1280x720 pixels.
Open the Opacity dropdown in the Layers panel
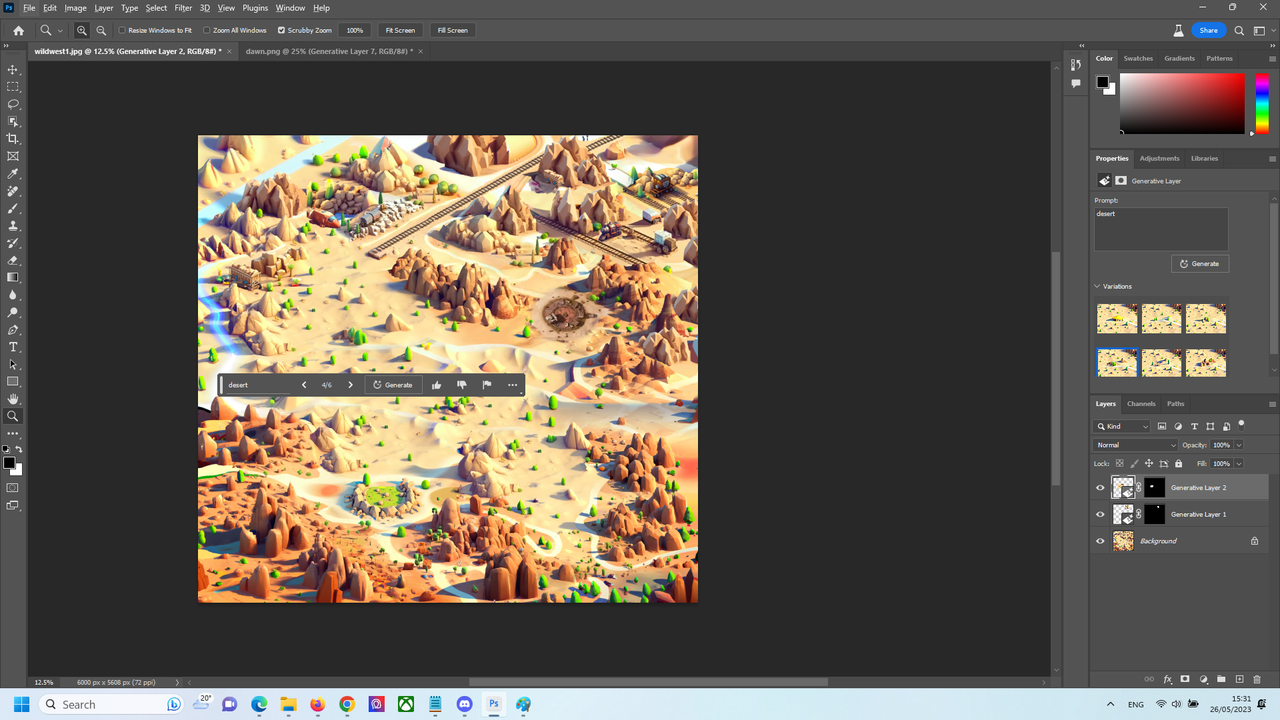pos(1239,445)
